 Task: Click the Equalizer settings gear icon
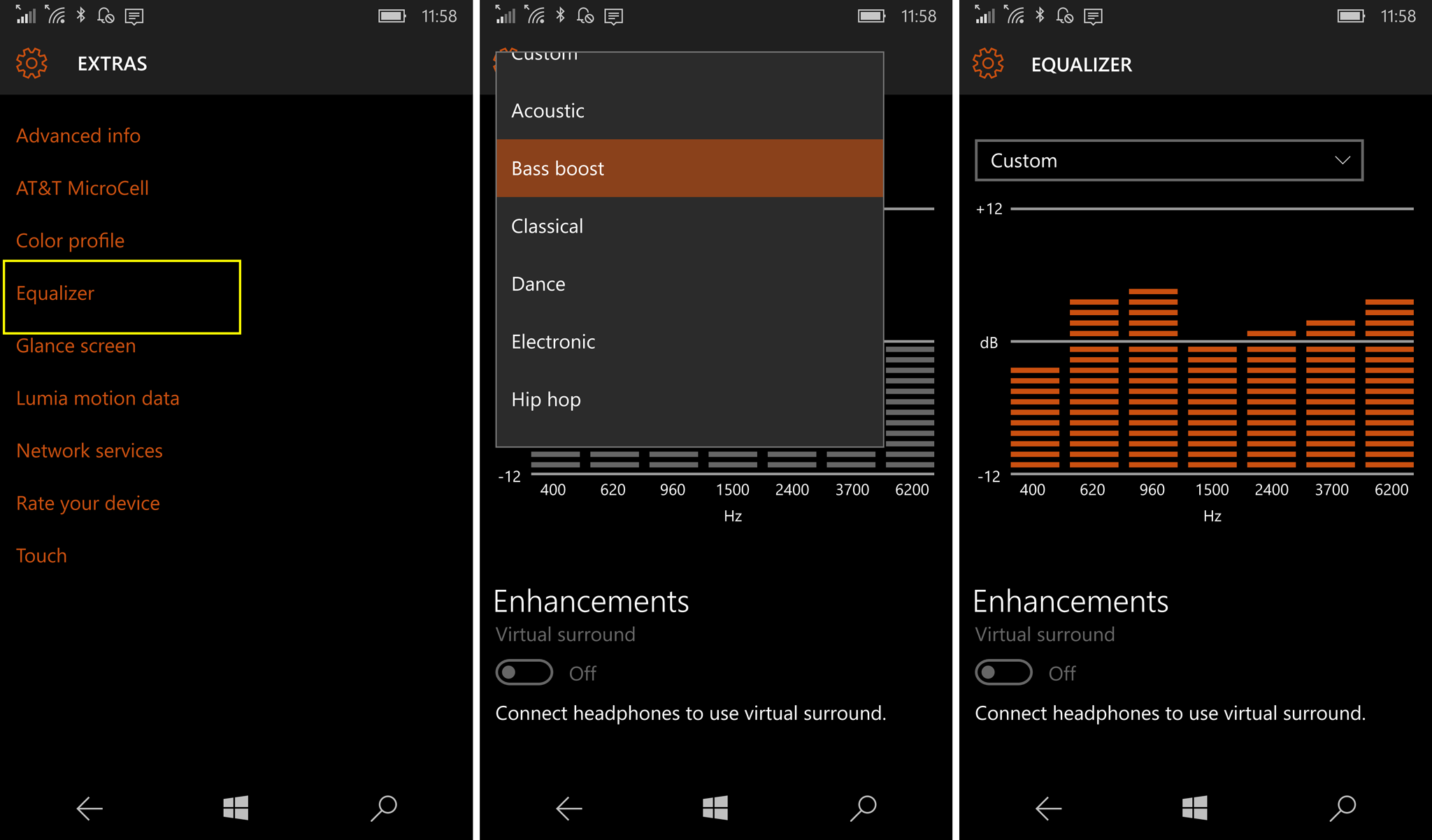pos(991,62)
